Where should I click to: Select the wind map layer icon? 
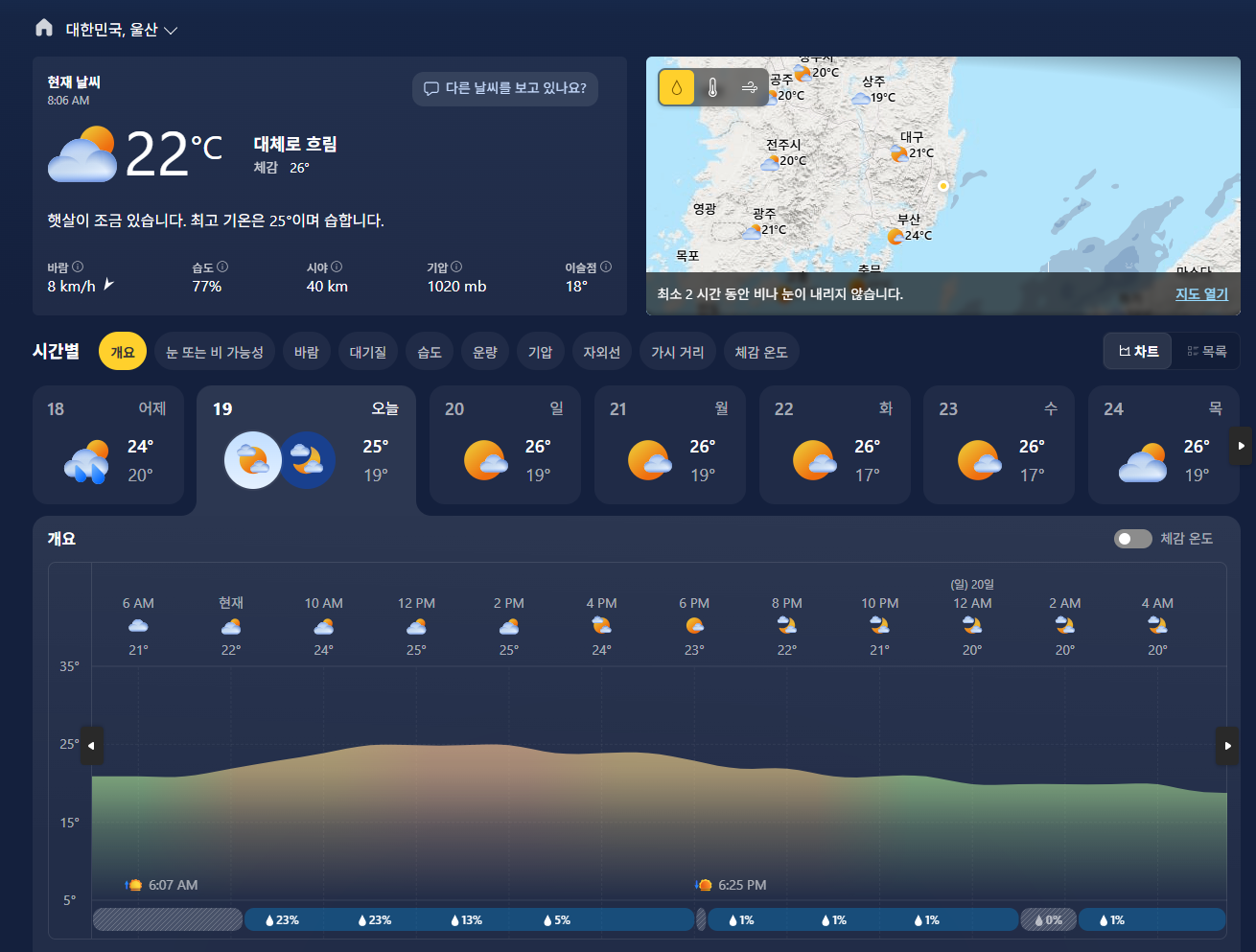click(x=749, y=88)
